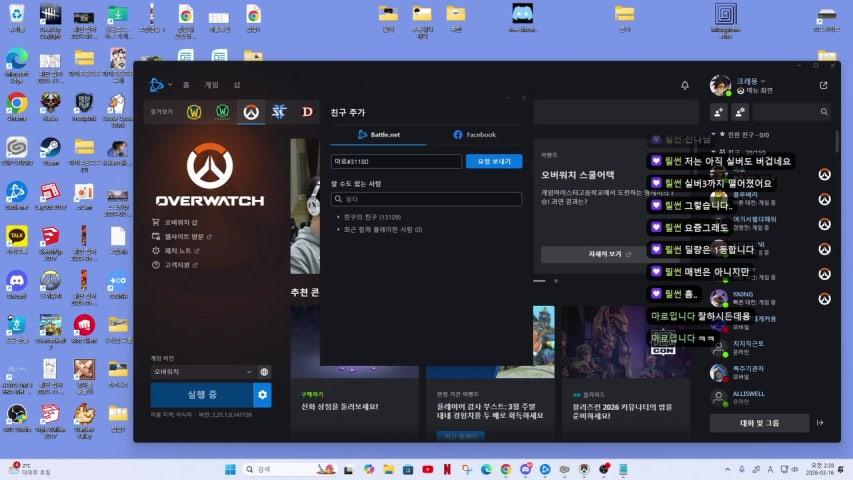Viewport: 853px width, 480px height.
Task: Open the 게임 menu
Action: coord(211,85)
